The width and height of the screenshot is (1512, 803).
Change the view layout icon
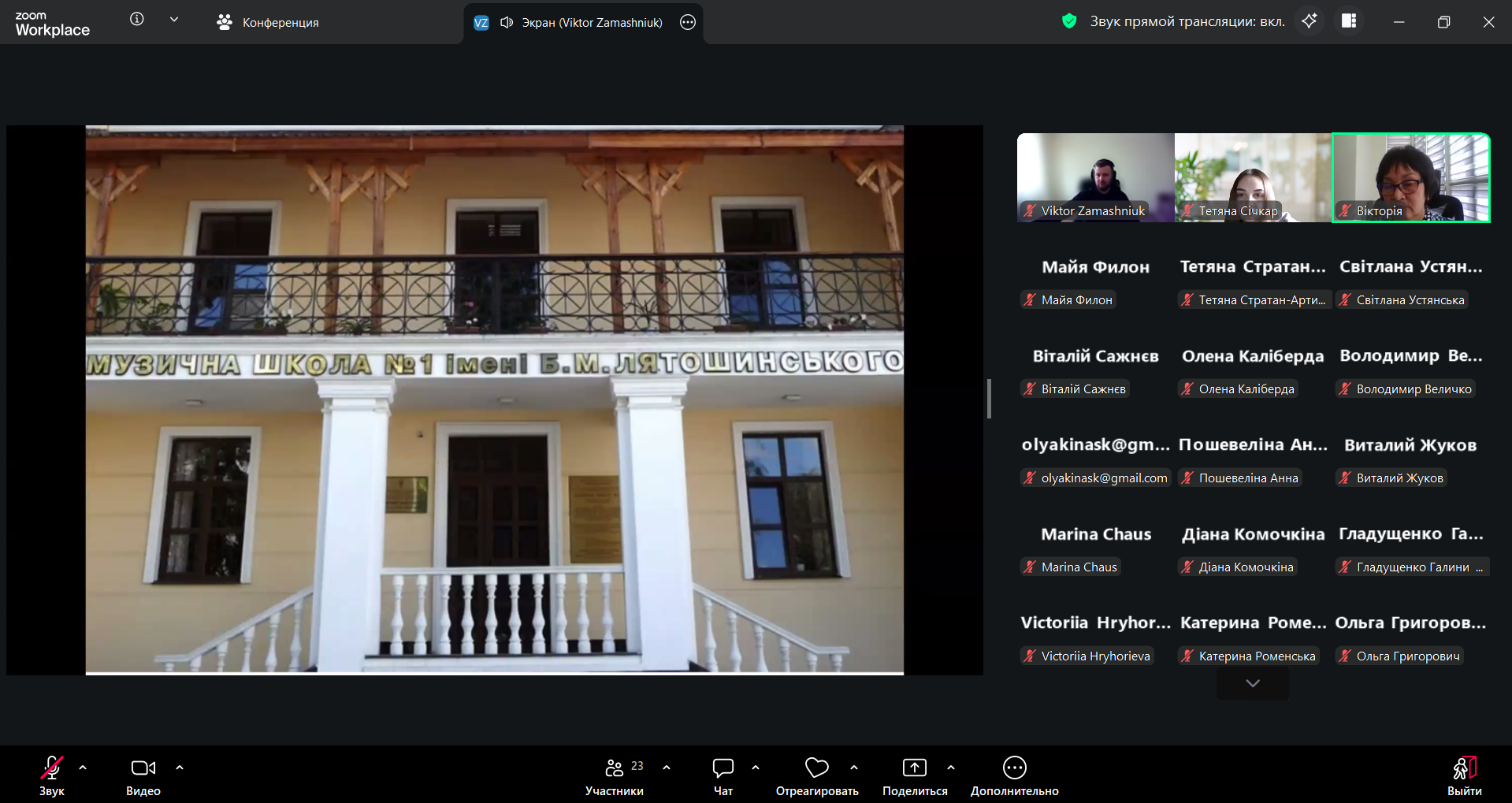pos(1349,21)
